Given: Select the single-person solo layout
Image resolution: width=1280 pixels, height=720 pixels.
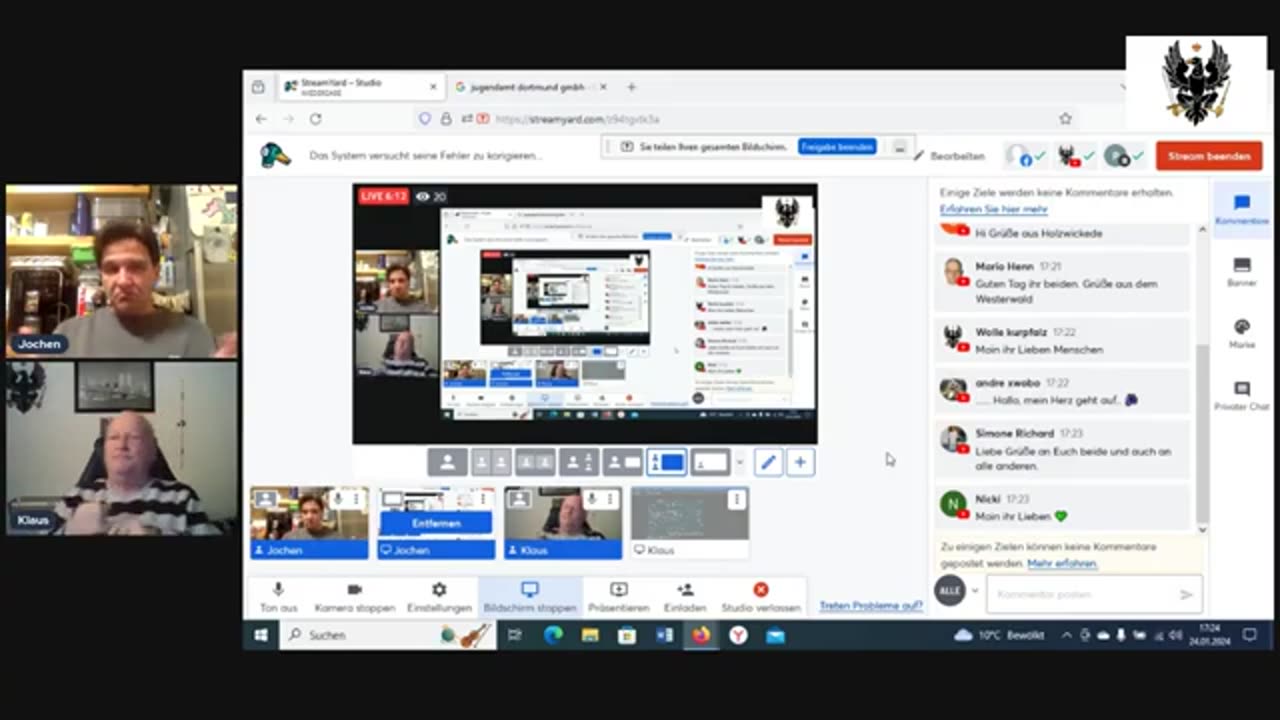Looking at the screenshot, I should point(447,462).
